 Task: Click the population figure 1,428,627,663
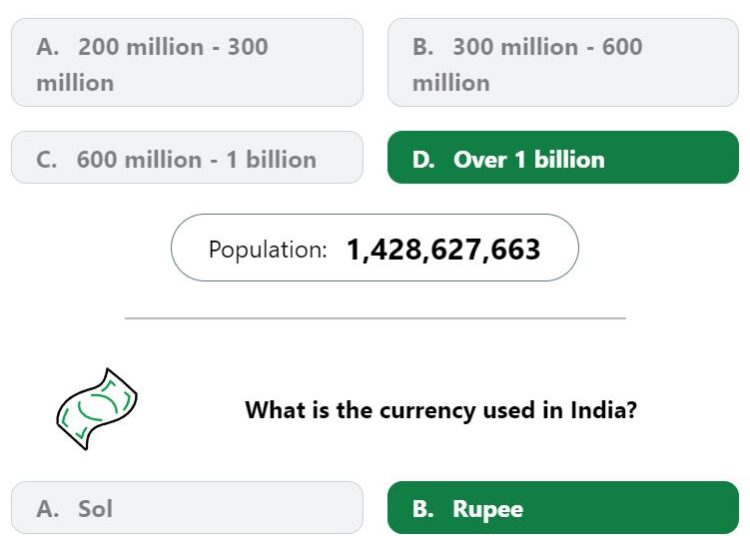click(443, 250)
